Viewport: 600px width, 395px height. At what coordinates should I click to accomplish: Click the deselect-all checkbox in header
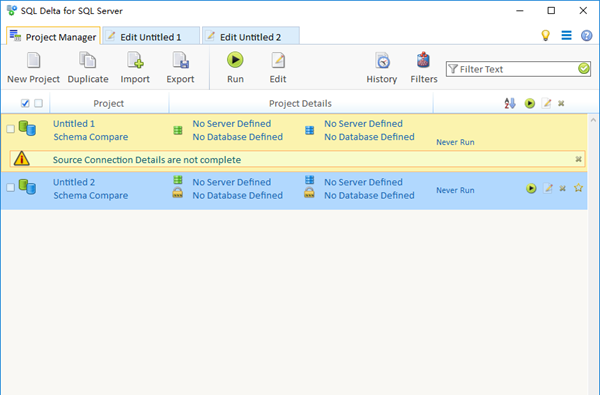pyautogui.click(x=38, y=103)
